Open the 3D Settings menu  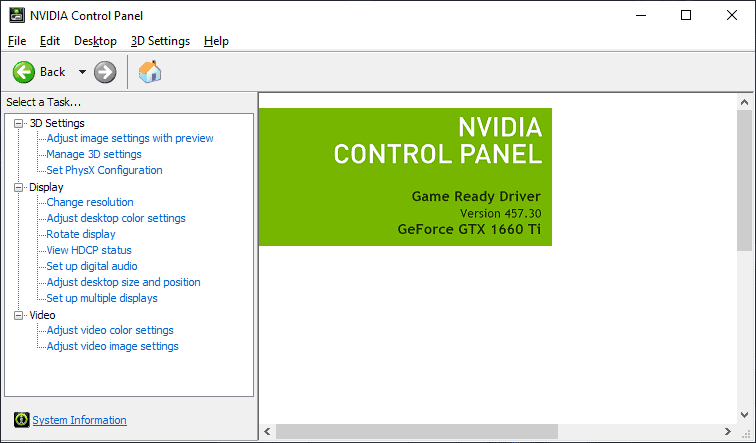tap(160, 41)
